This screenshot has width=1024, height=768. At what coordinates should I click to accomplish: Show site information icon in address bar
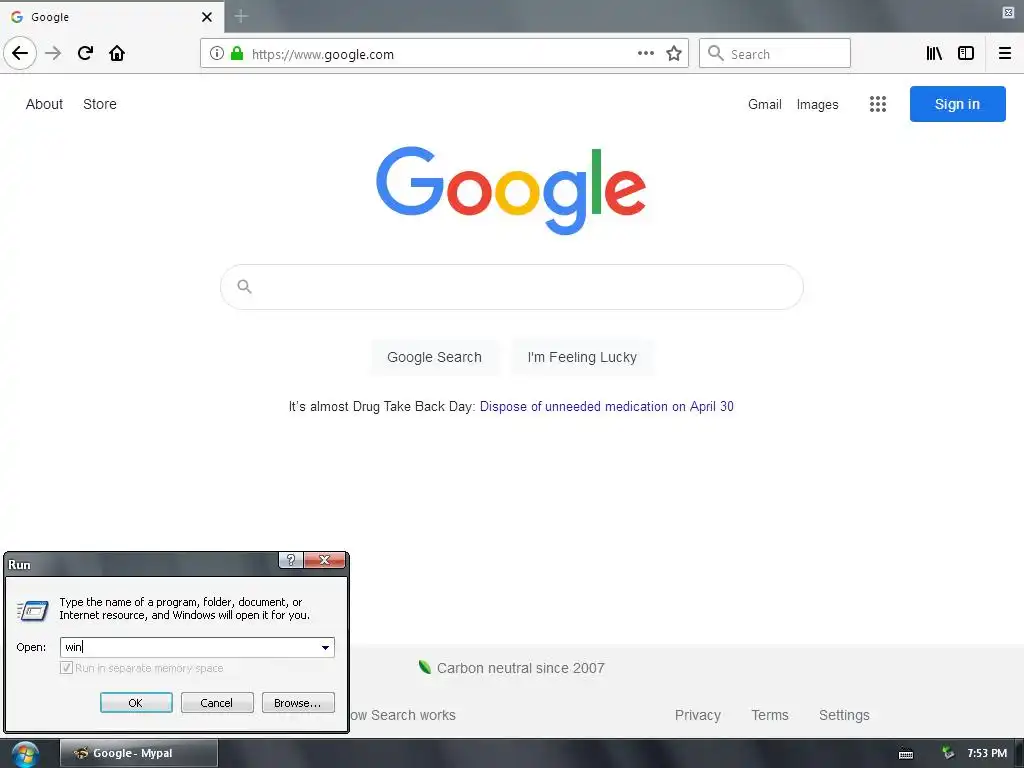[217, 54]
